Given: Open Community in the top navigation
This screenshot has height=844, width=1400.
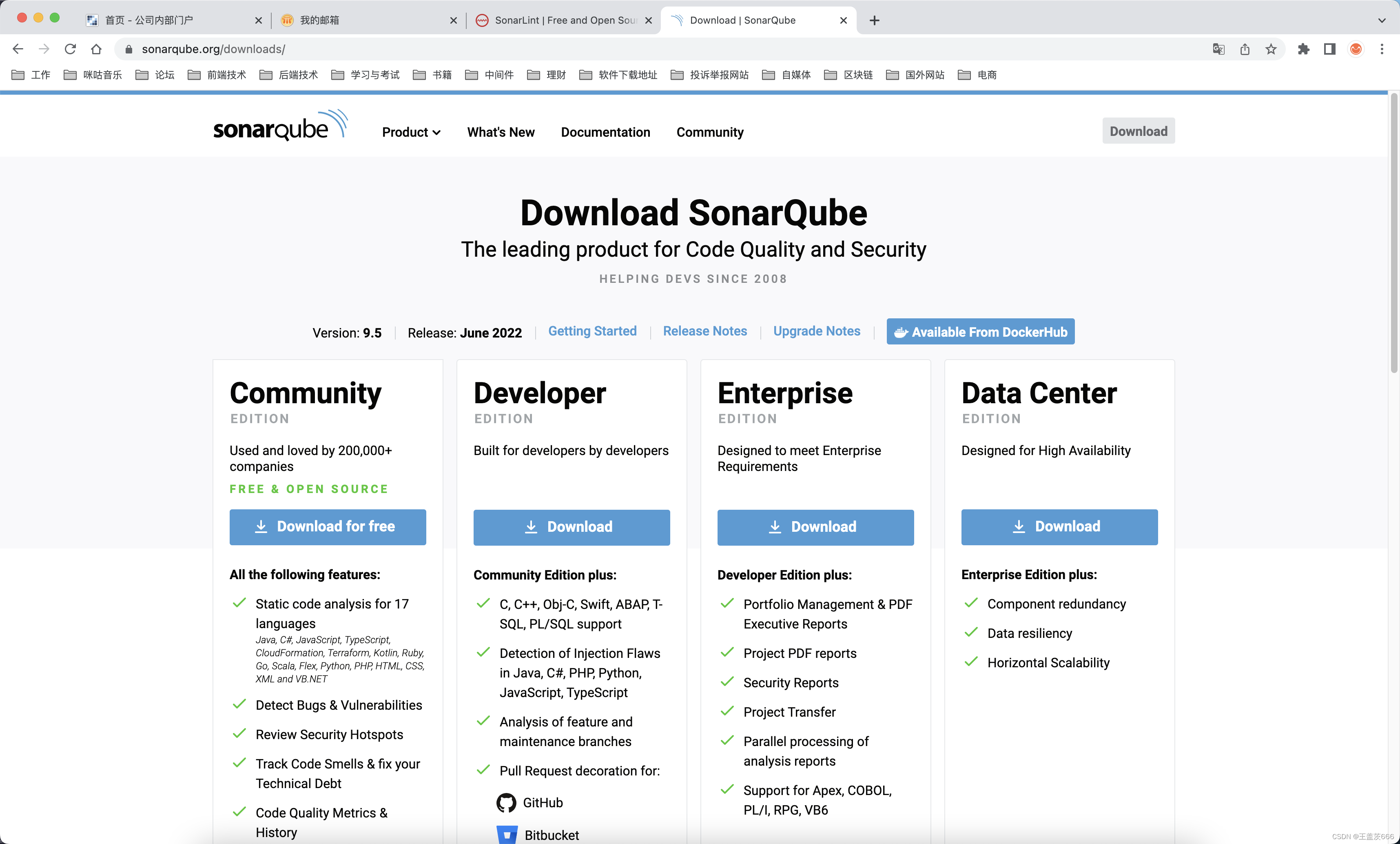Looking at the screenshot, I should (710, 132).
